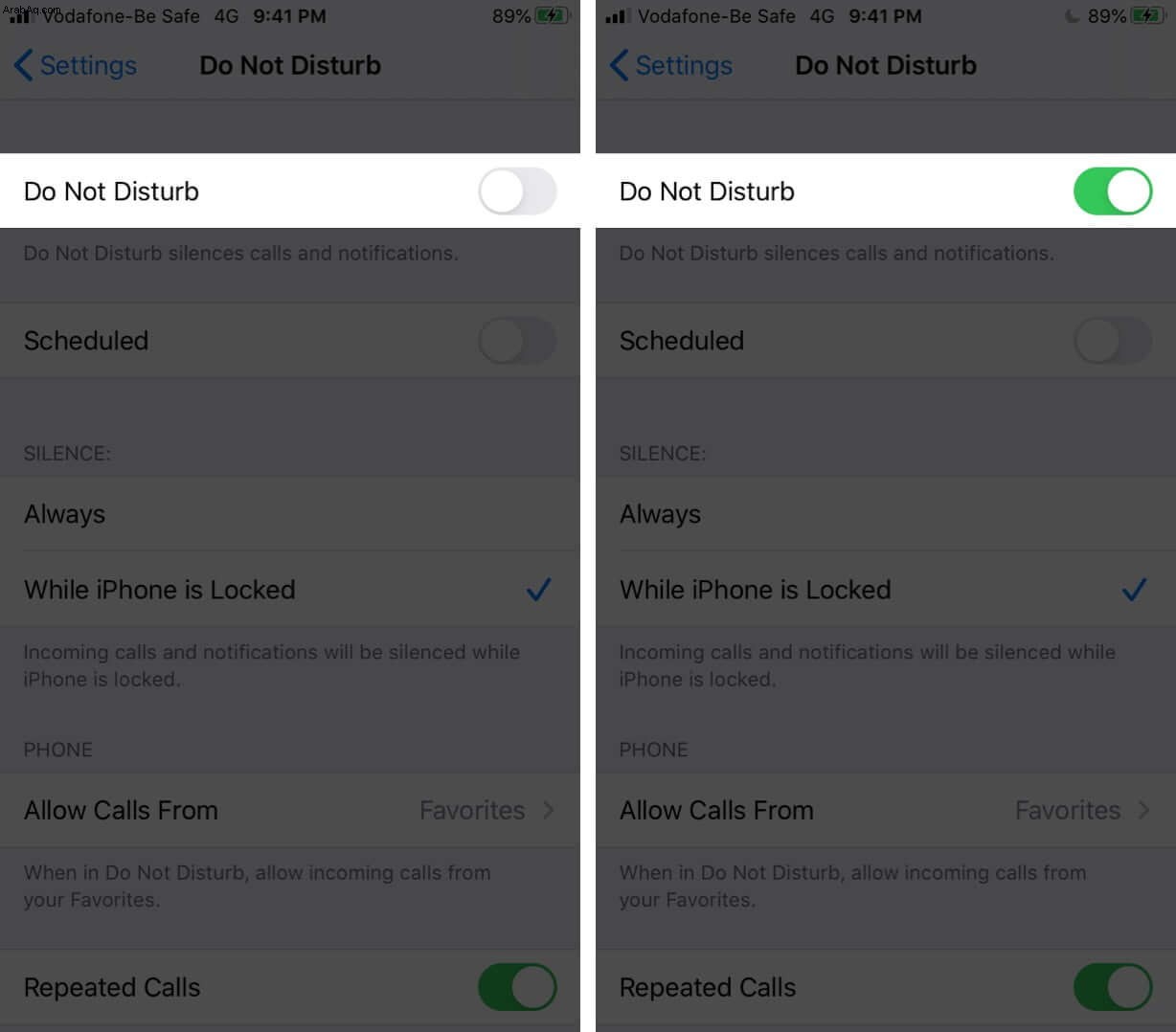Tap blue checkmark beside While iPhone is Locked, right
Screen dimensions: 1176x1032
point(1135,590)
